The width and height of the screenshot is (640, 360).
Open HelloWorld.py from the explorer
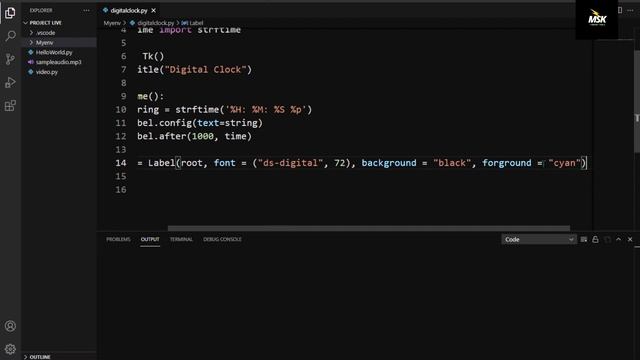pyautogui.click(x=54, y=52)
